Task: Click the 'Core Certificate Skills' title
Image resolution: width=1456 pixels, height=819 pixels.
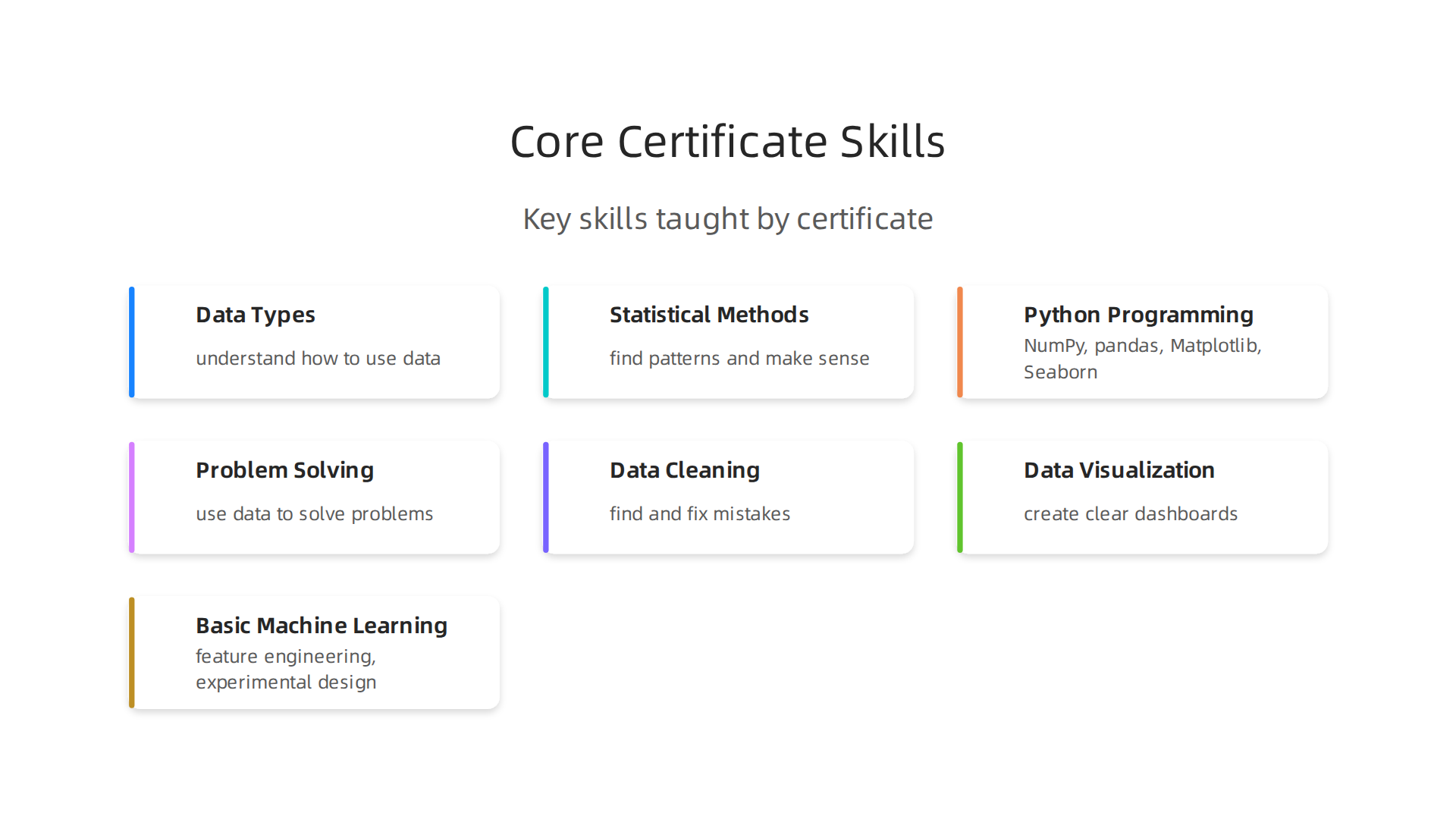Action: [x=728, y=142]
